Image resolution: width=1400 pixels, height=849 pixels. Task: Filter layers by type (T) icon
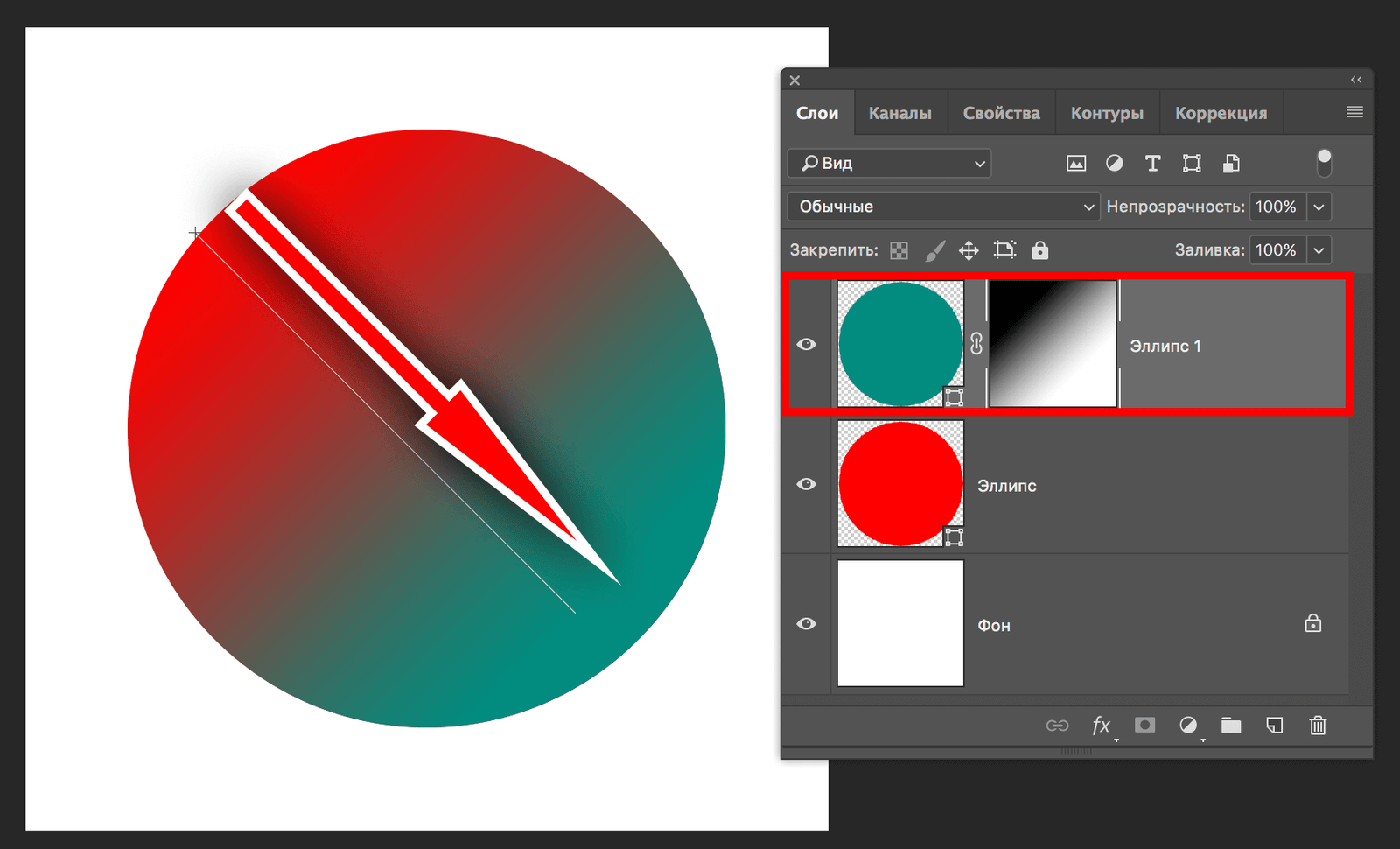[1152, 164]
